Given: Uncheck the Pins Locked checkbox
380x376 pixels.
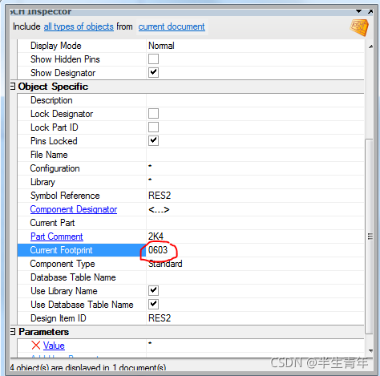Looking at the screenshot, I should (x=153, y=140).
